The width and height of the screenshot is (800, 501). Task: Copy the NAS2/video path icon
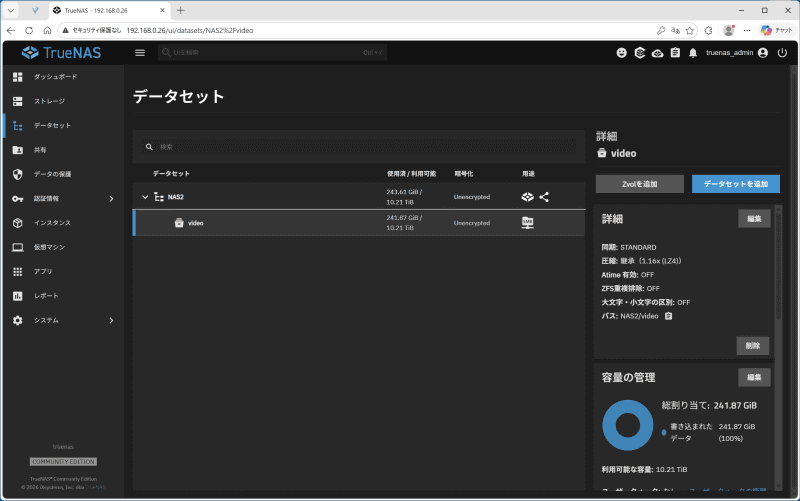tap(668, 316)
